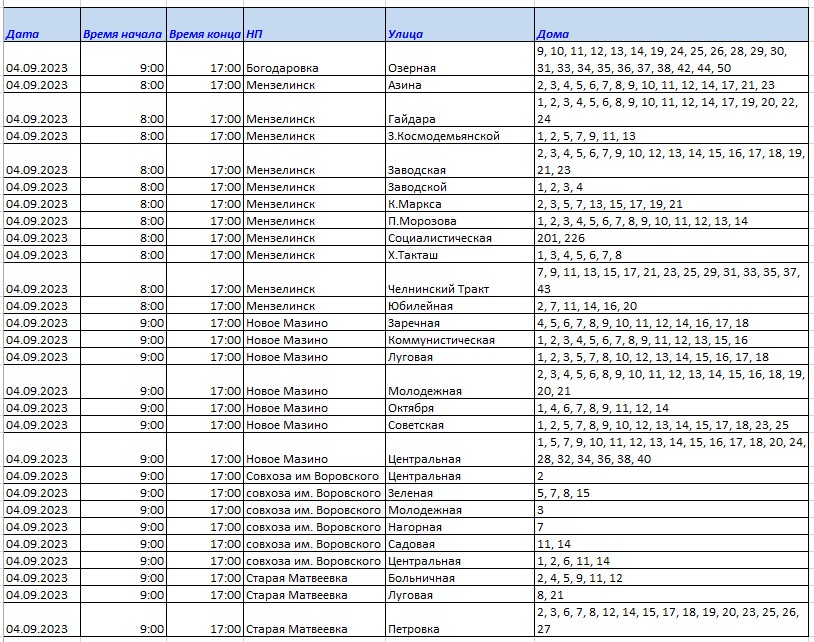Click the "Больничная" street cell
This screenshot has width=814, height=642.
[421, 578]
